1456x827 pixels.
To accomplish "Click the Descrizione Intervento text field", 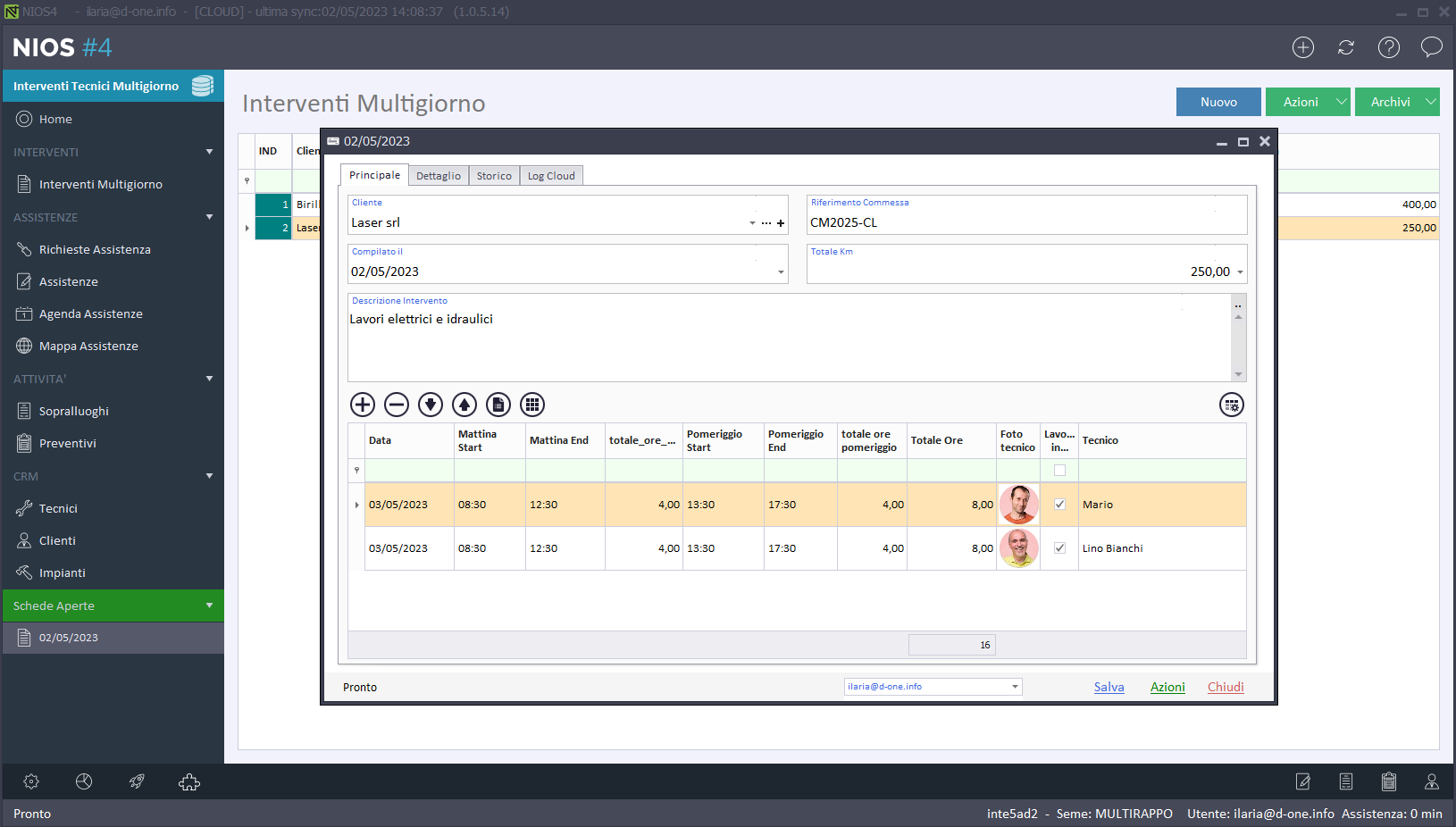I will point(786,344).
